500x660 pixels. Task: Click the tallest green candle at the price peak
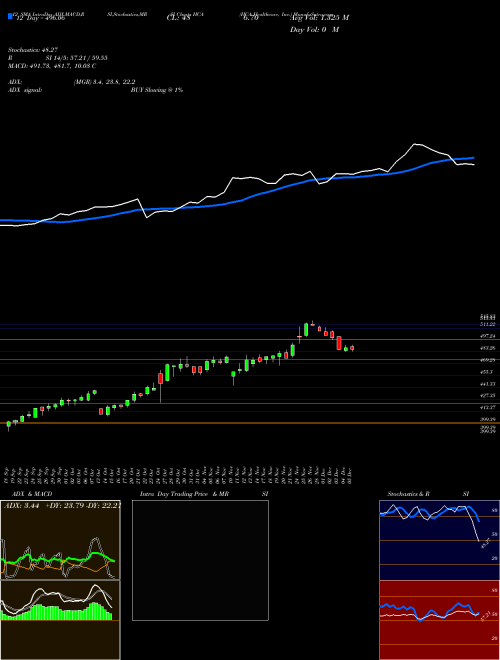[306, 330]
